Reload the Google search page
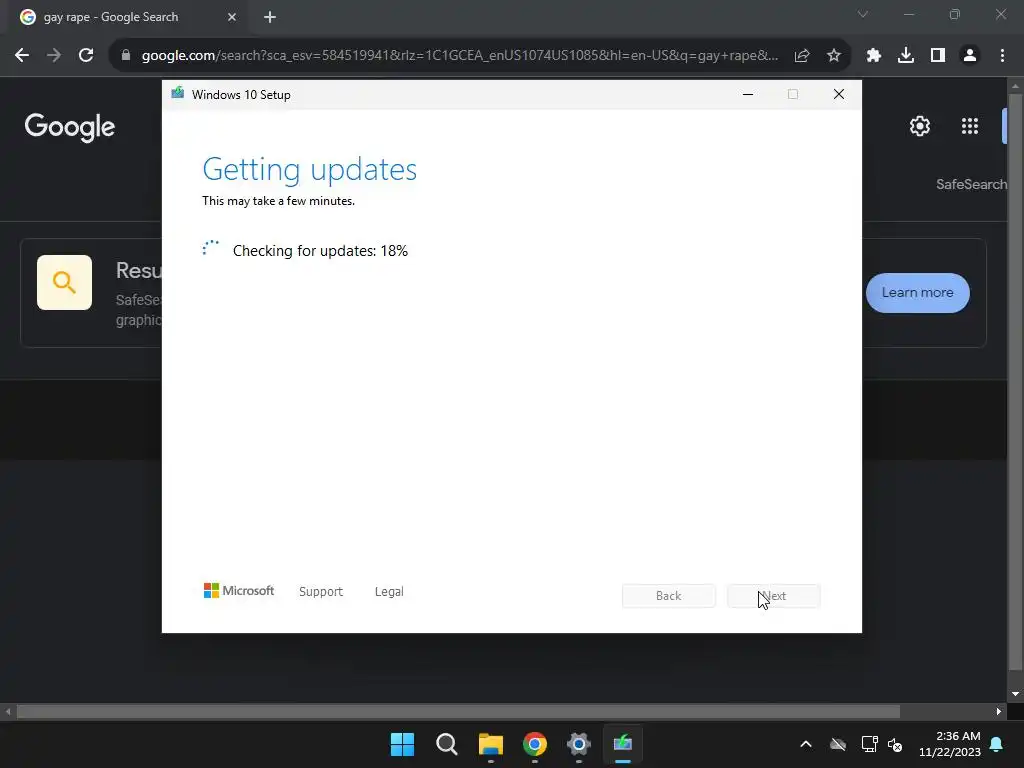The image size is (1024, 768). 86,56
